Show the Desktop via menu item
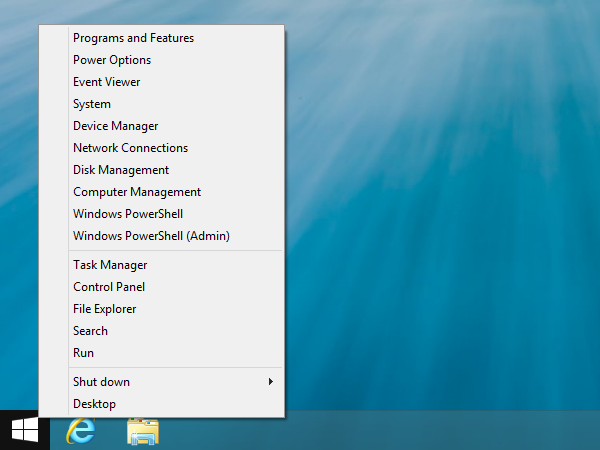The height and width of the screenshot is (450, 600). click(x=94, y=404)
